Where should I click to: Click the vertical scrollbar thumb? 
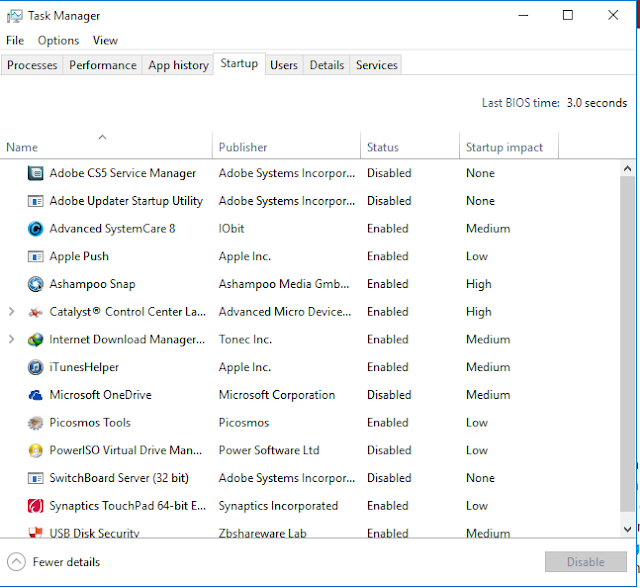(628, 344)
